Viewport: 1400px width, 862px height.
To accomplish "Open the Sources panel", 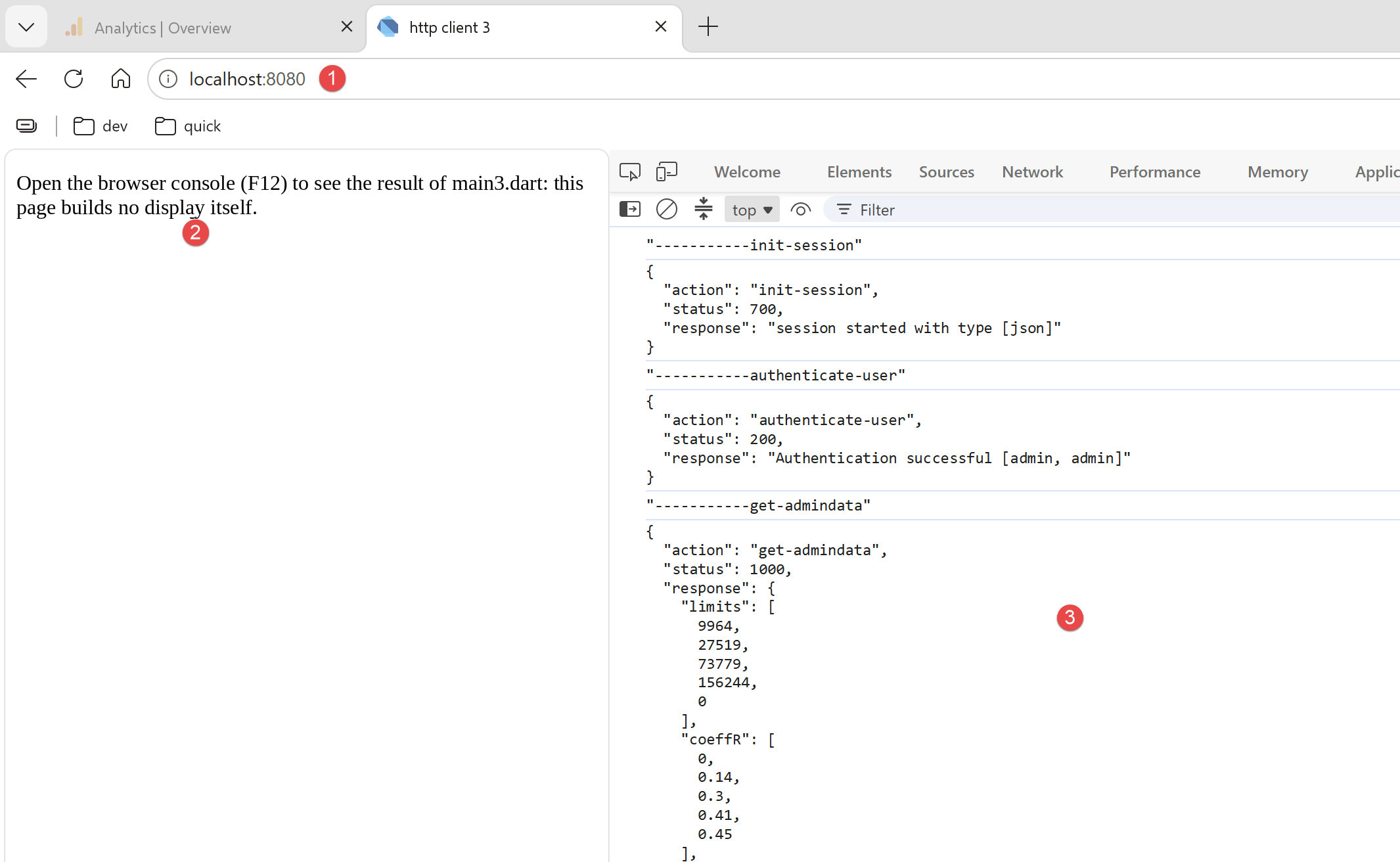I will tap(946, 172).
